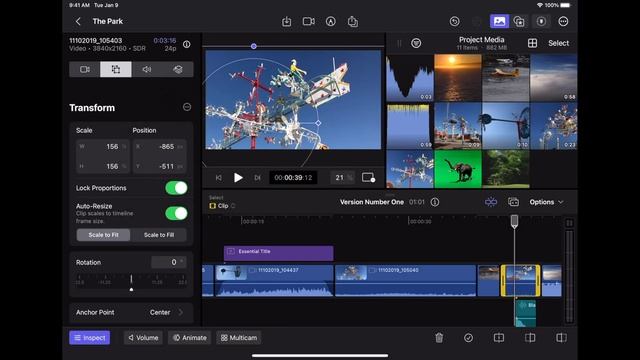Open the import media icon
Viewport: 640px width, 360px height.
(x=287, y=22)
